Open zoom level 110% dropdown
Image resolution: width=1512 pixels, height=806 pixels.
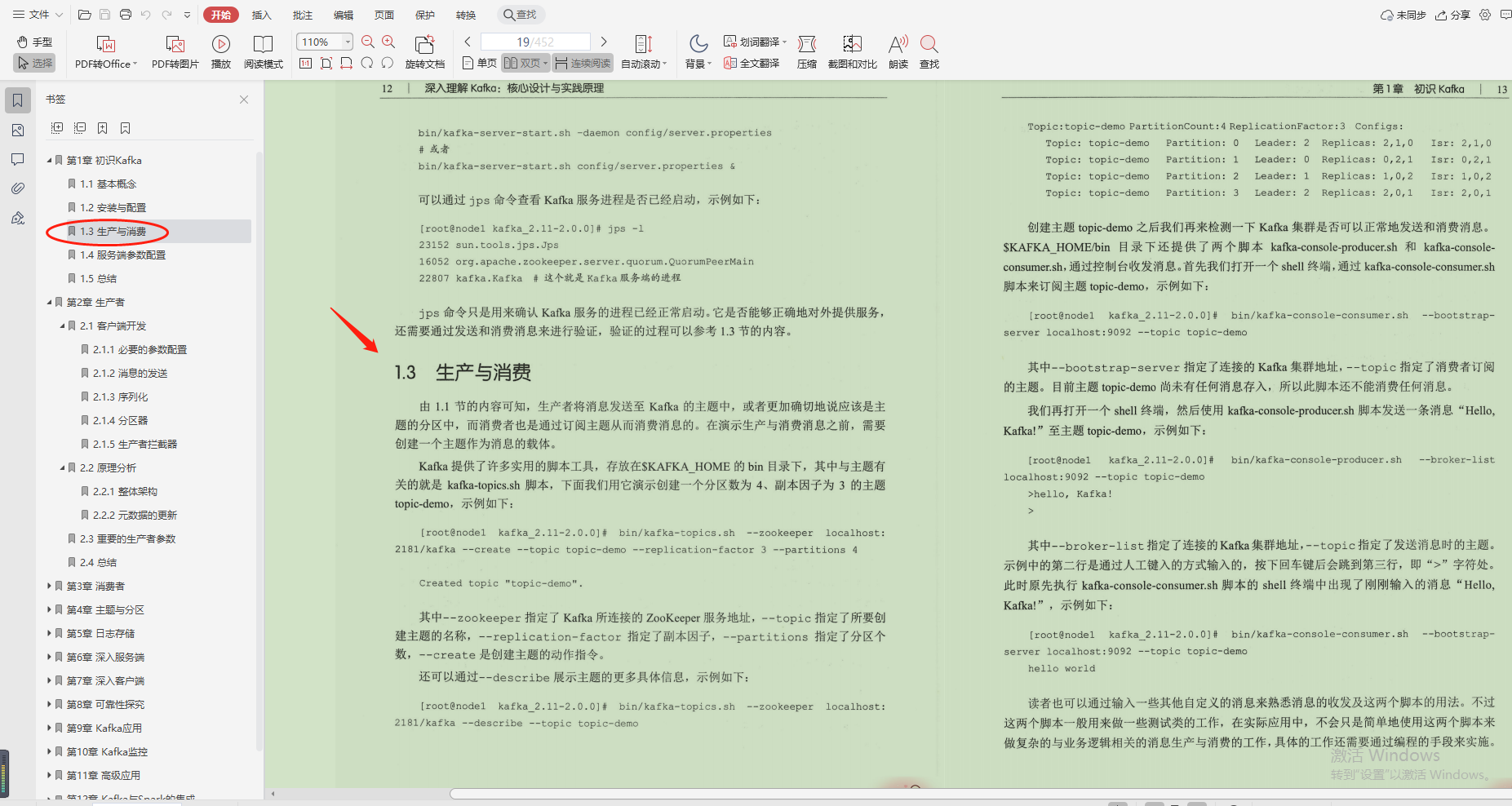pyautogui.click(x=348, y=42)
